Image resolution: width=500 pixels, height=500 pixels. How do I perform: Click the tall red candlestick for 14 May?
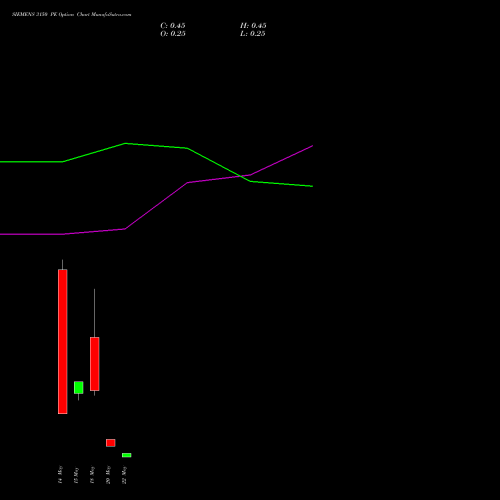(x=63, y=341)
